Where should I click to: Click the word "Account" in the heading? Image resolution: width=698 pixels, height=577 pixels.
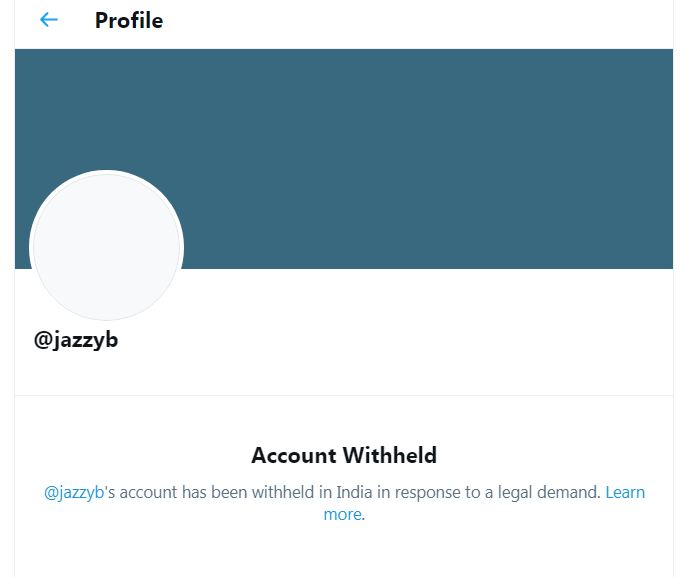pyautogui.click(x=294, y=456)
